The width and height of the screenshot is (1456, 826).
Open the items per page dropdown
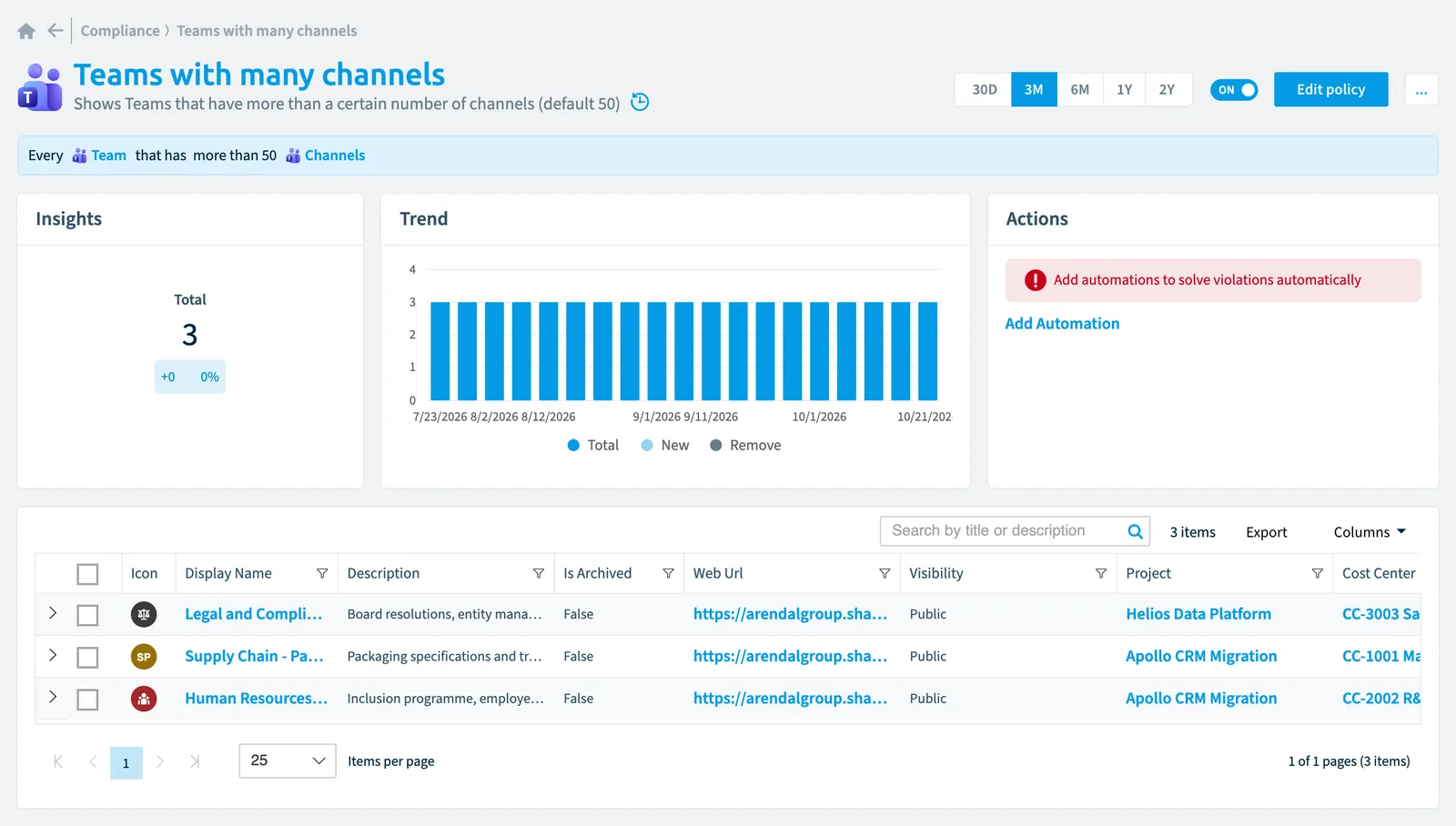click(x=288, y=761)
